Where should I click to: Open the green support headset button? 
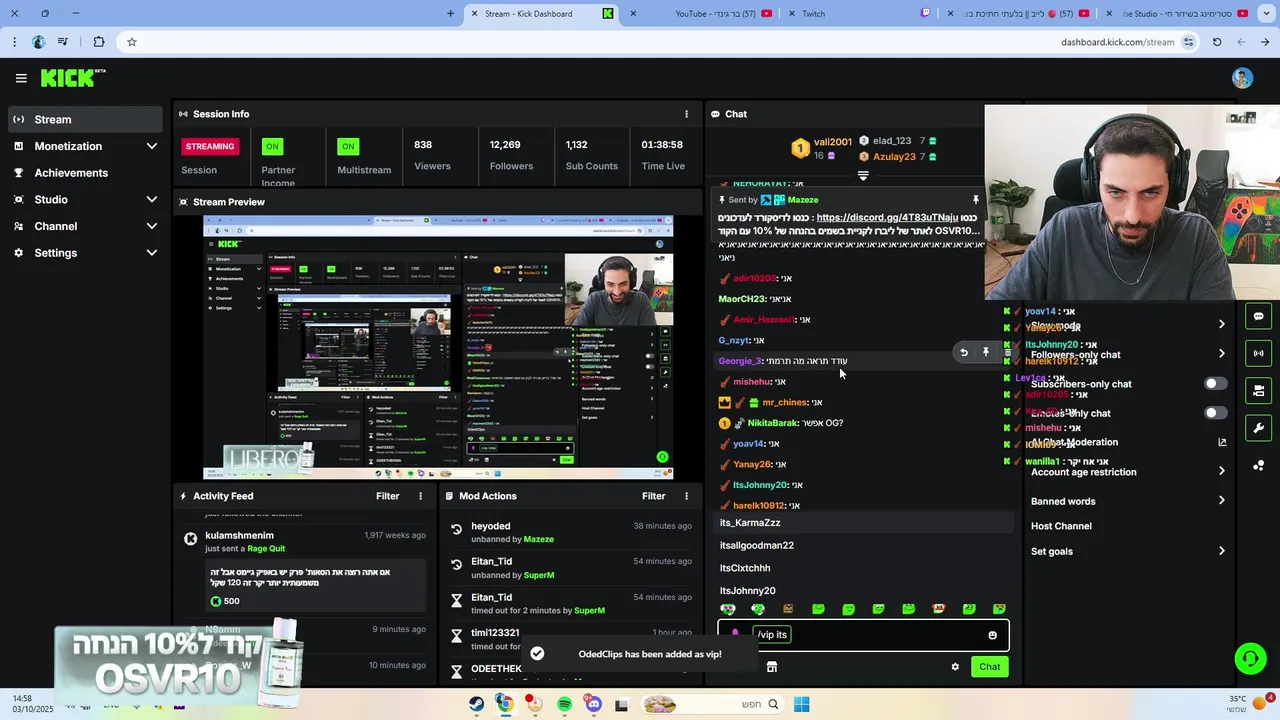(1250, 658)
